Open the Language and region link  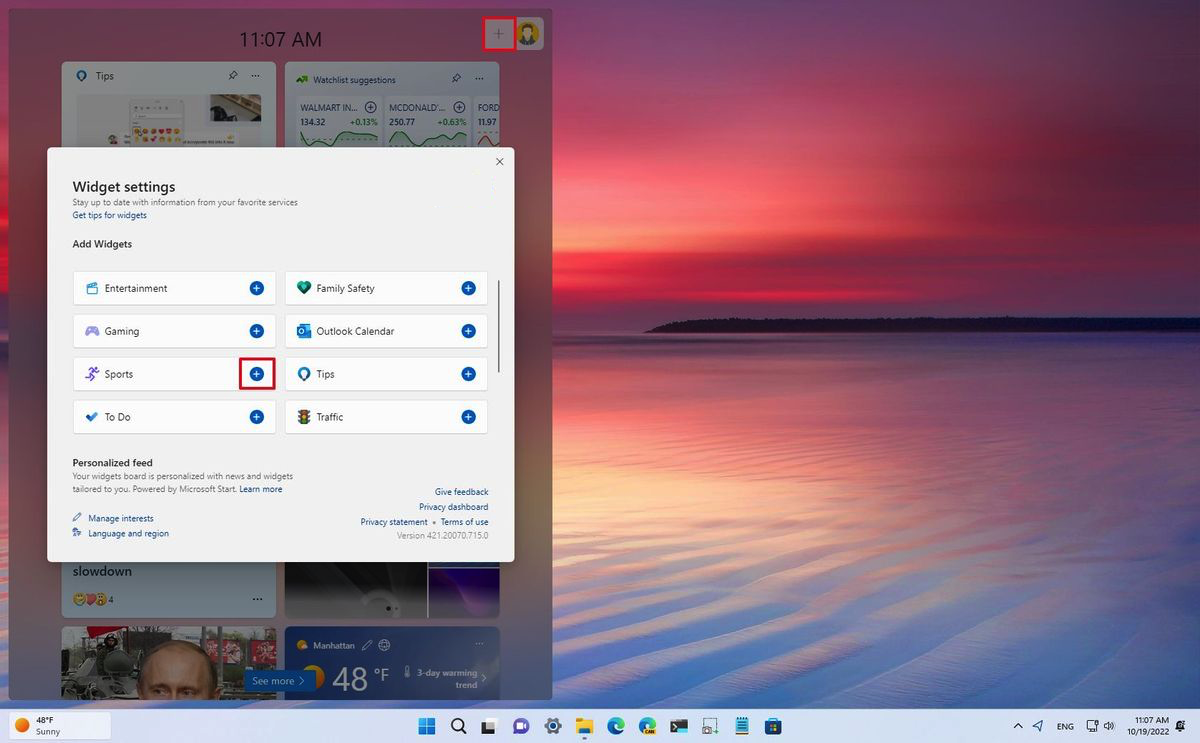[x=128, y=533]
